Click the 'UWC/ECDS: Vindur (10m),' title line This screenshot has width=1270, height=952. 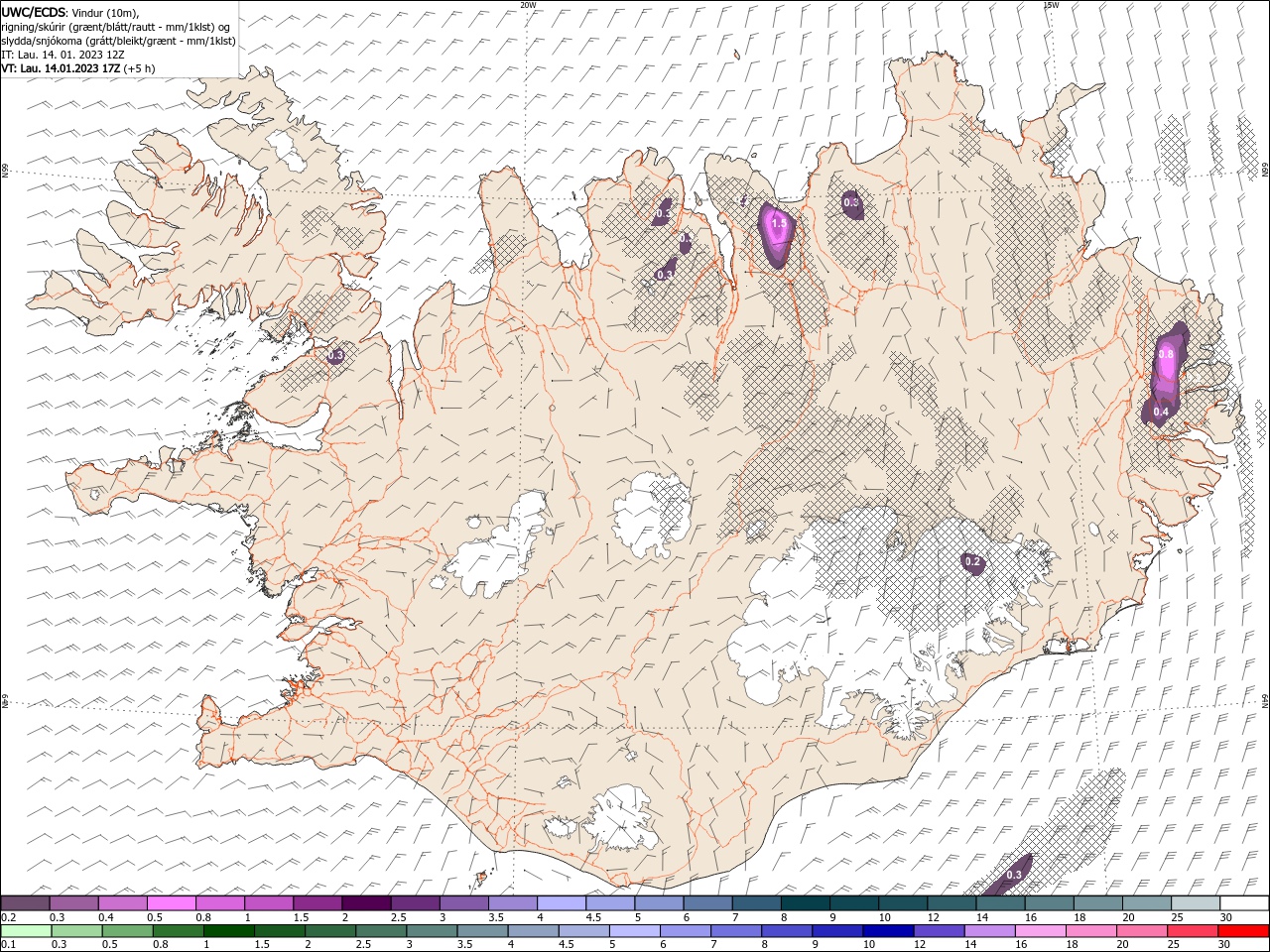click(x=70, y=12)
